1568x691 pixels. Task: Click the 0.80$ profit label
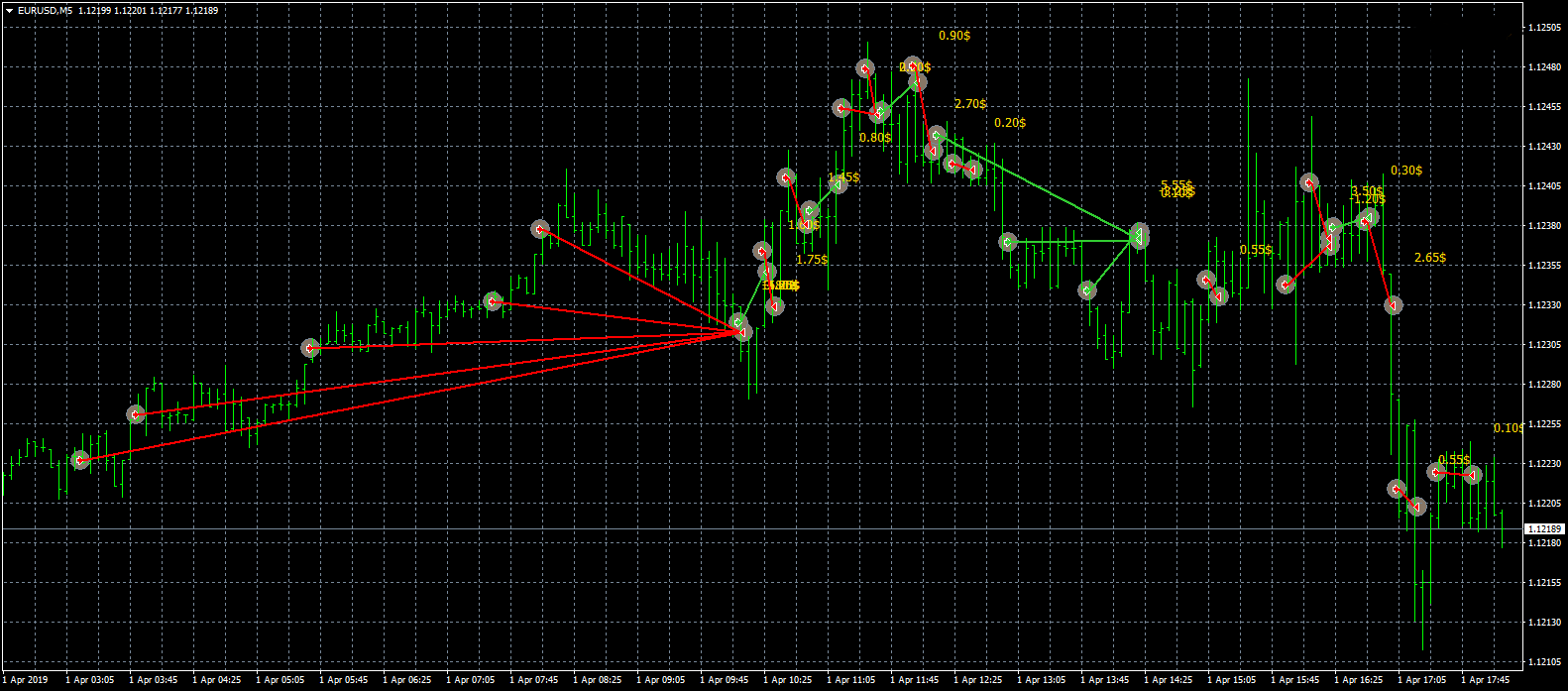click(875, 138)
